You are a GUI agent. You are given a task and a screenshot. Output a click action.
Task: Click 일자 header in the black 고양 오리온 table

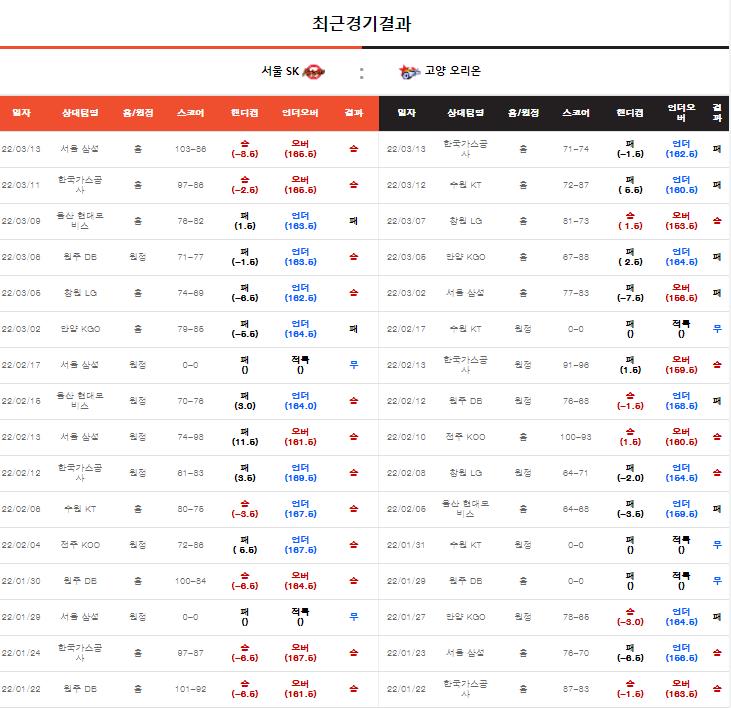click(x=407, y=113)
